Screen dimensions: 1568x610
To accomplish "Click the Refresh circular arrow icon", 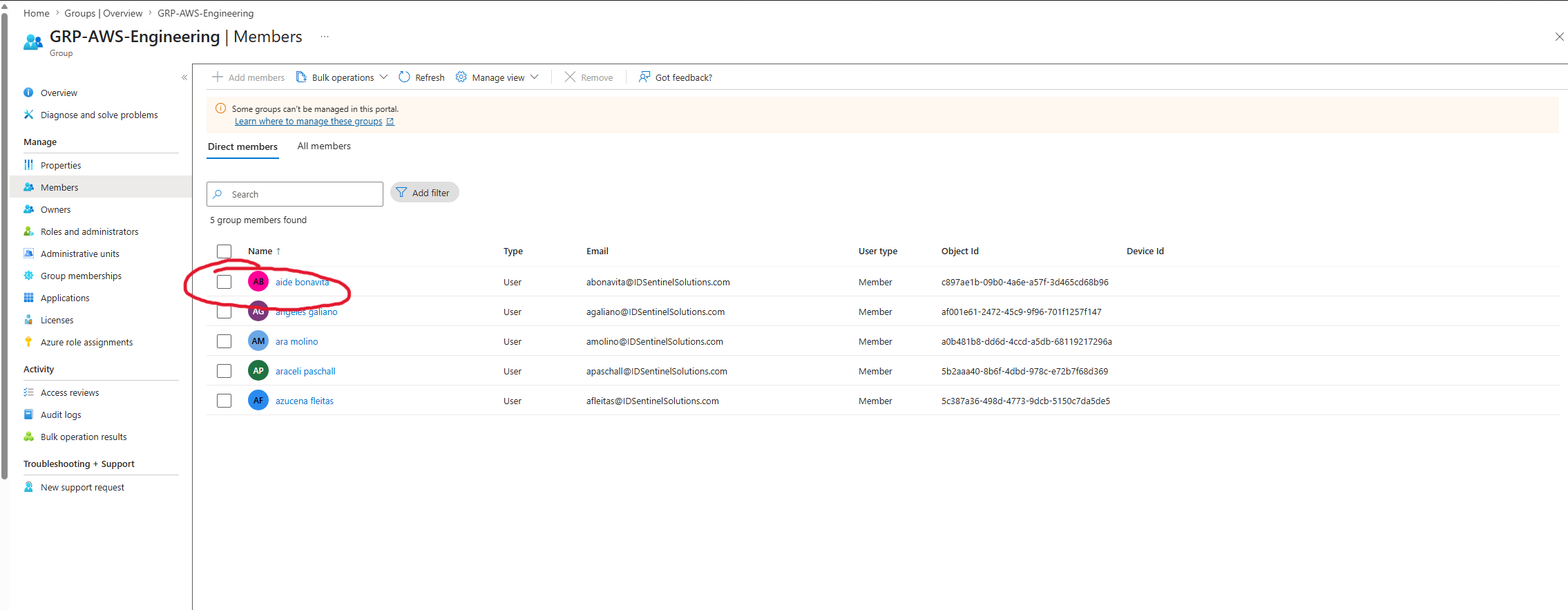I will (x=404, y=77).
